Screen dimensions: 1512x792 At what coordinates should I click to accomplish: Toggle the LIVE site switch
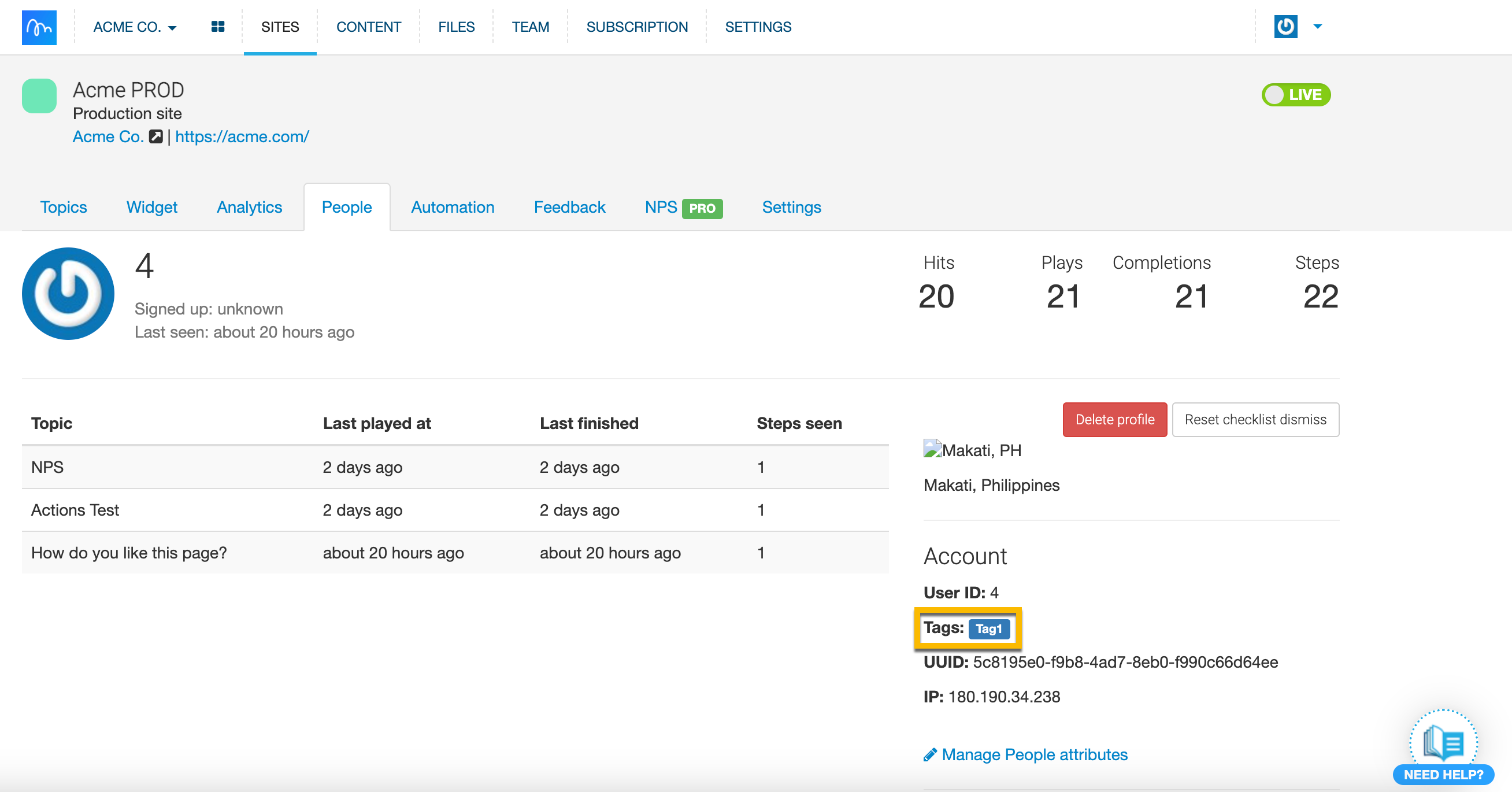(x=1295, y=95)
